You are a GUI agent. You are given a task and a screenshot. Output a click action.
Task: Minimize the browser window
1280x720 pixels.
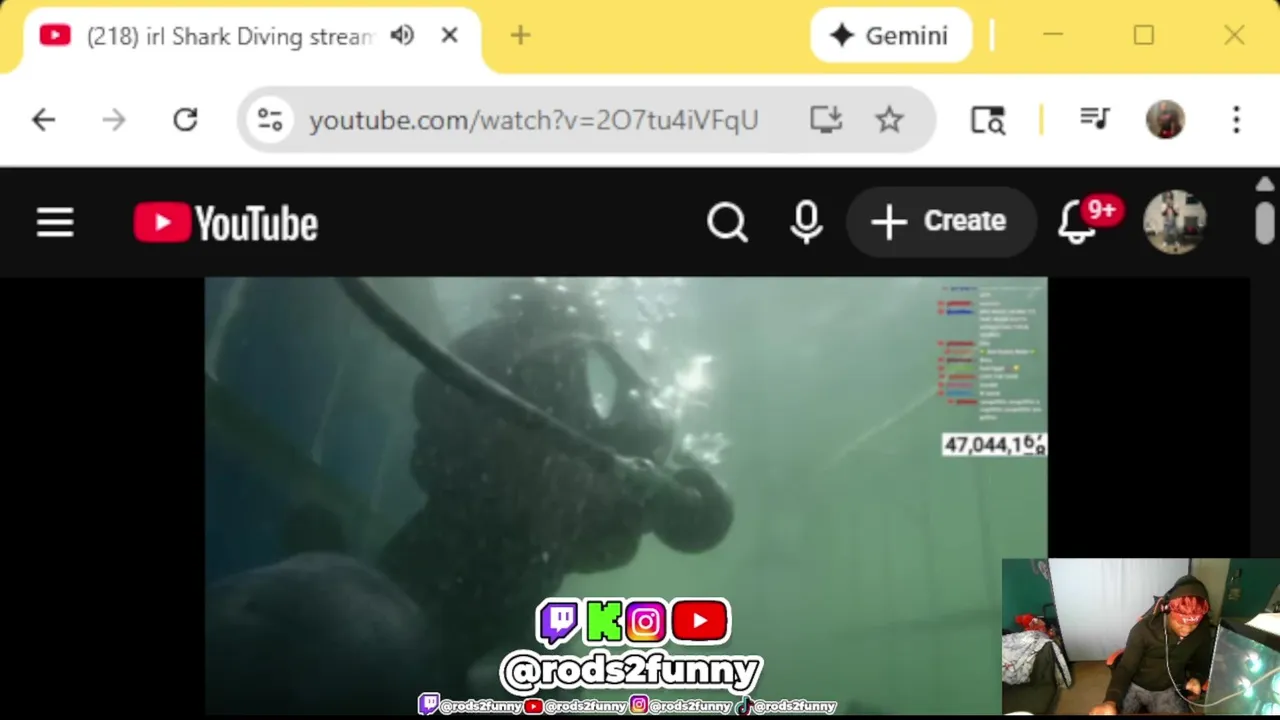point(1052,36)
